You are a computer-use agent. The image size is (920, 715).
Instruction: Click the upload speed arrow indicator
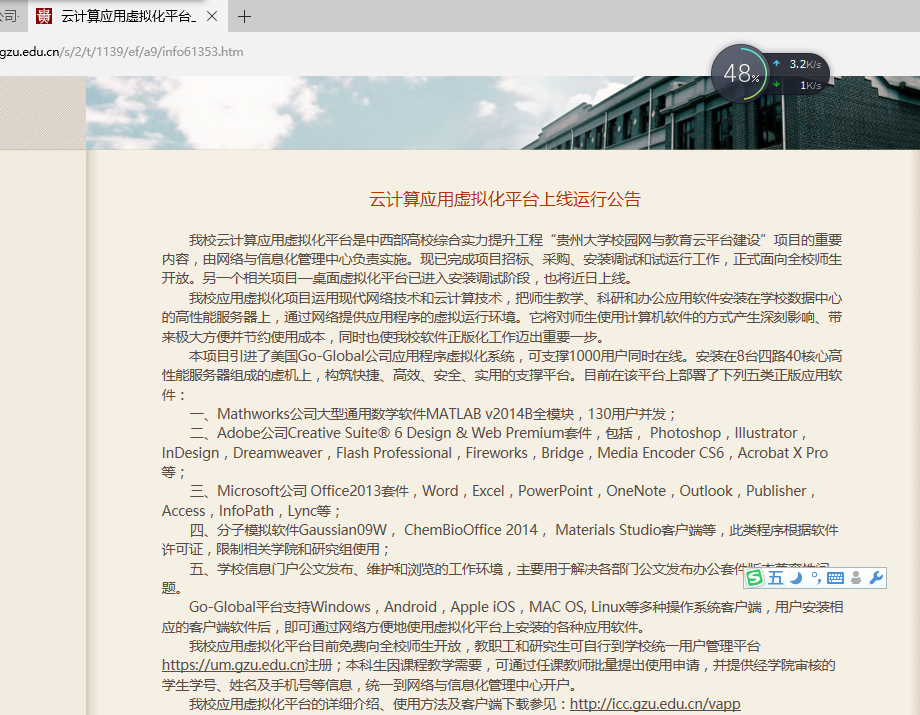pos(777,63)
